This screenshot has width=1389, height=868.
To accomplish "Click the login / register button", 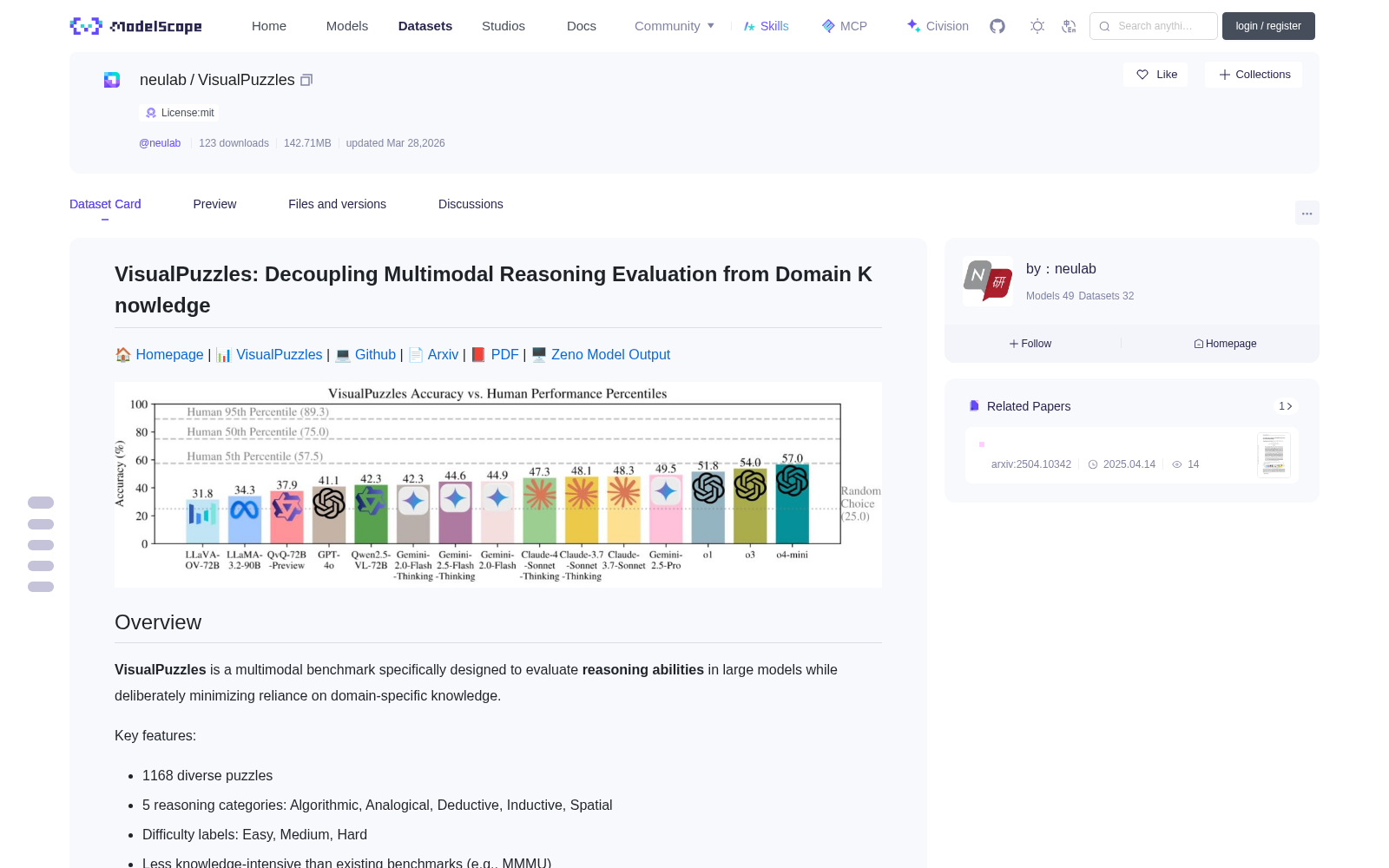I will pos(1268,26).
